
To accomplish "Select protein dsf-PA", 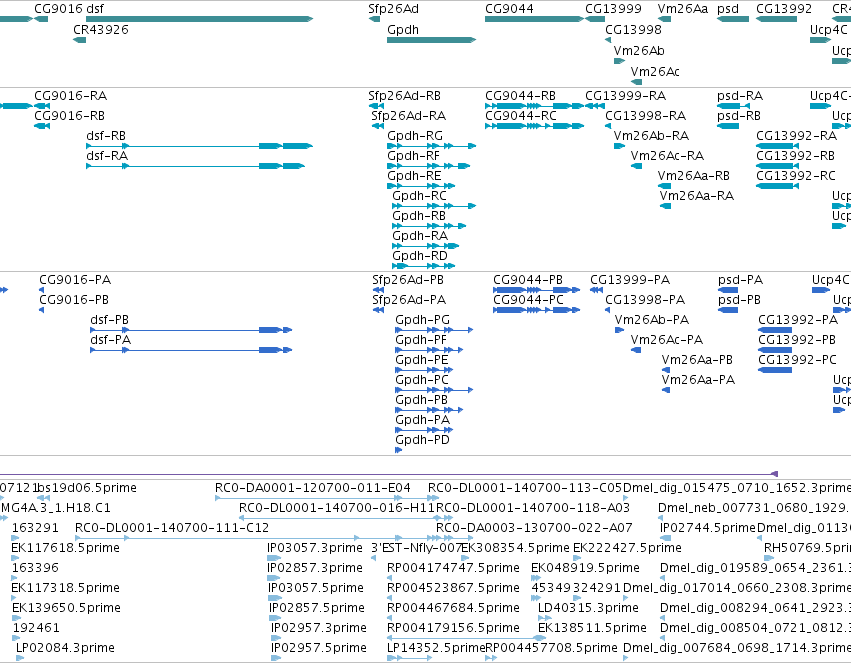I will (x=191, y=350).
